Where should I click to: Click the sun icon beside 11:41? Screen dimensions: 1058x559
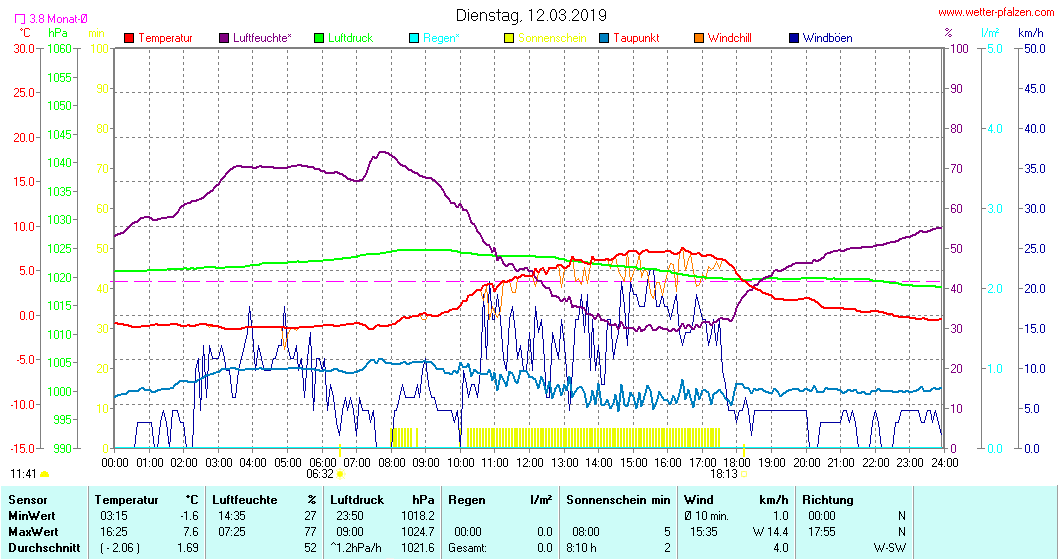45,474
